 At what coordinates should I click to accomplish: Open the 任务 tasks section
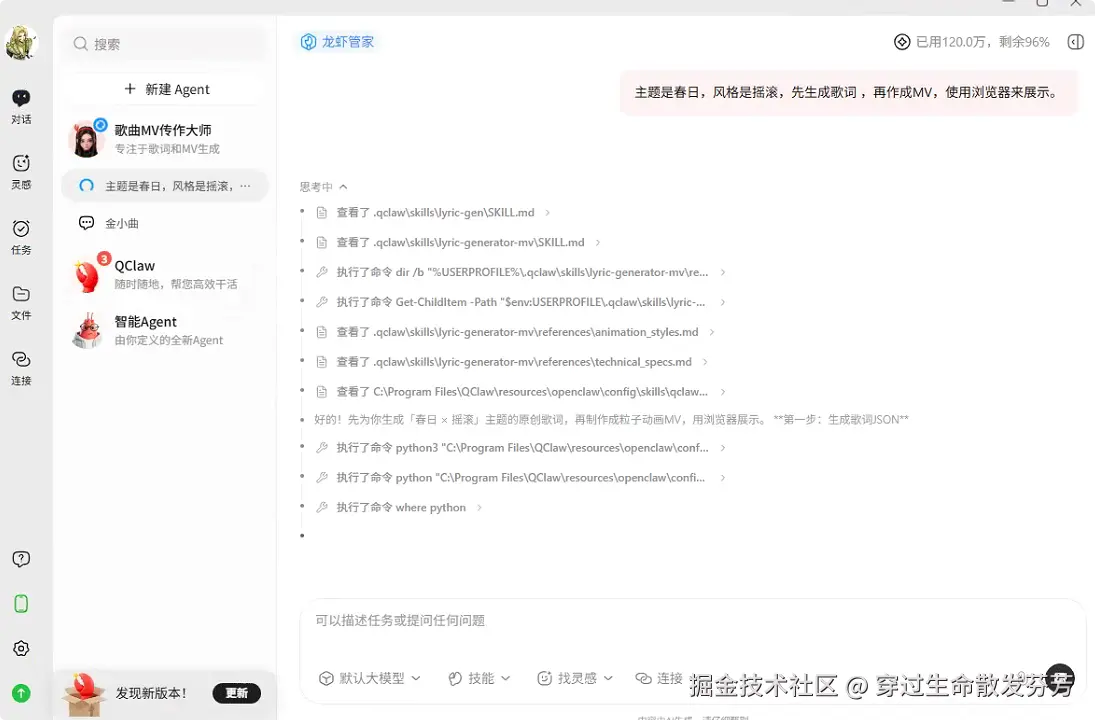[21, 237]
